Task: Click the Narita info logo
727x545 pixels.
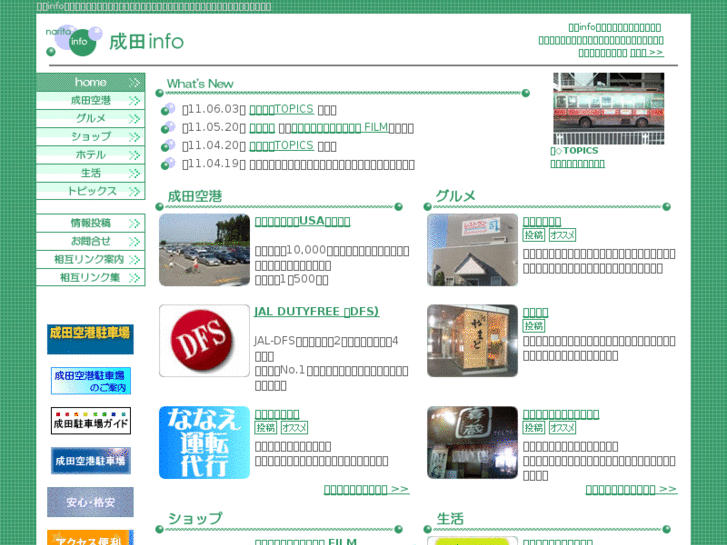Action: pos(74,41)
